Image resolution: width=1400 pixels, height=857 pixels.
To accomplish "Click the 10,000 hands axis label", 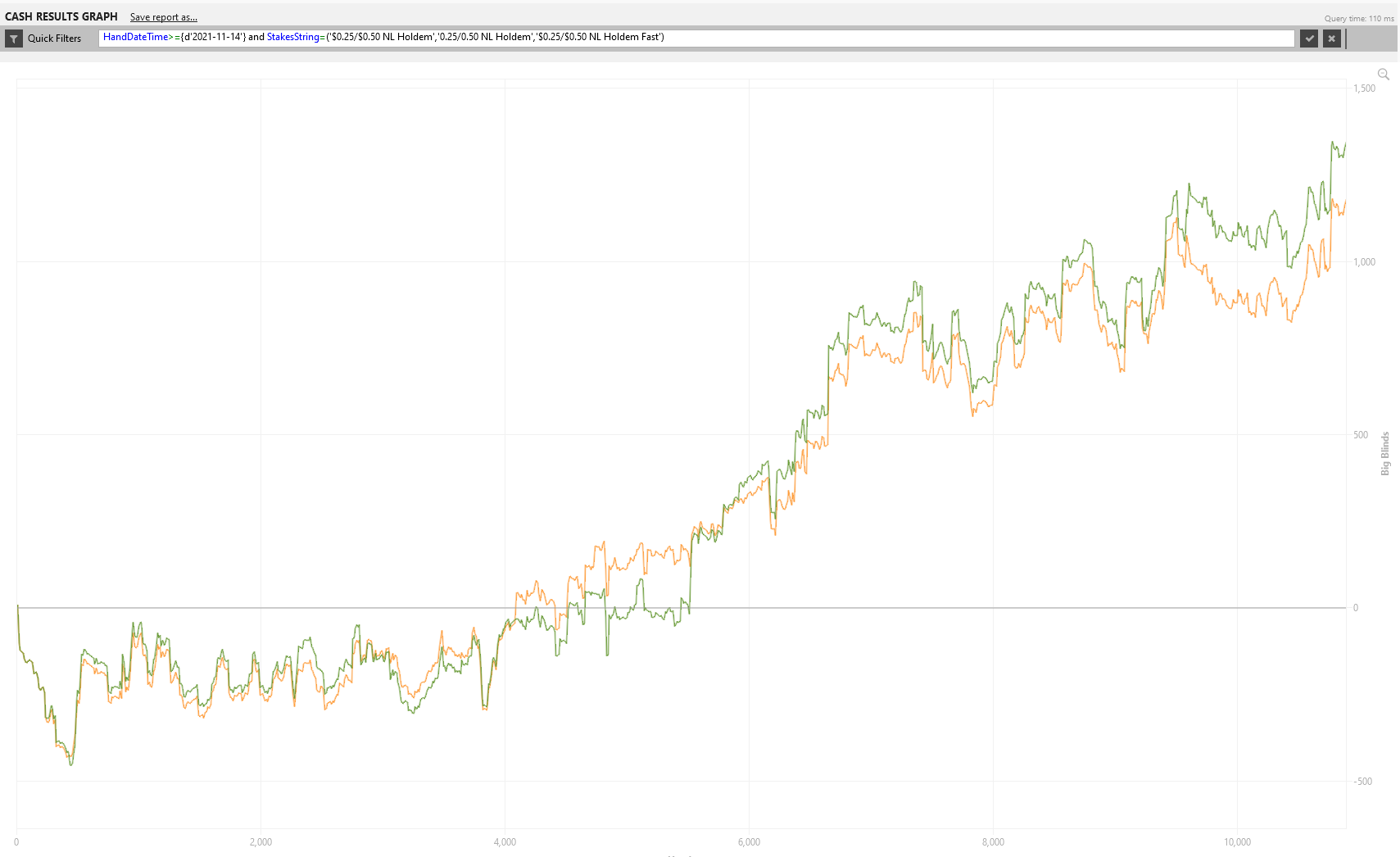I will click(1237, 842).
